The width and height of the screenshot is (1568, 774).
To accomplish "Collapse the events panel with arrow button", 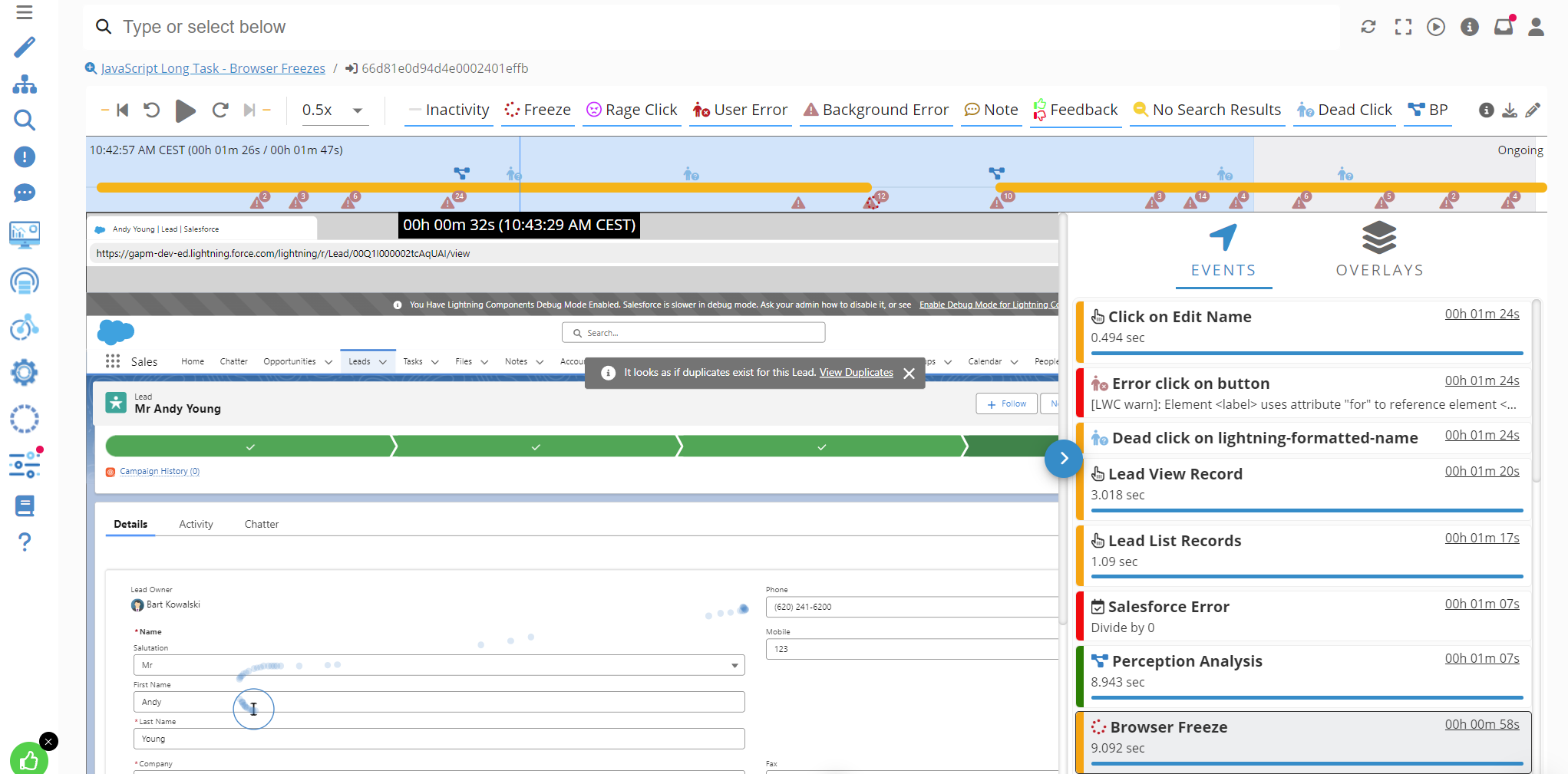I will 1064,459.
